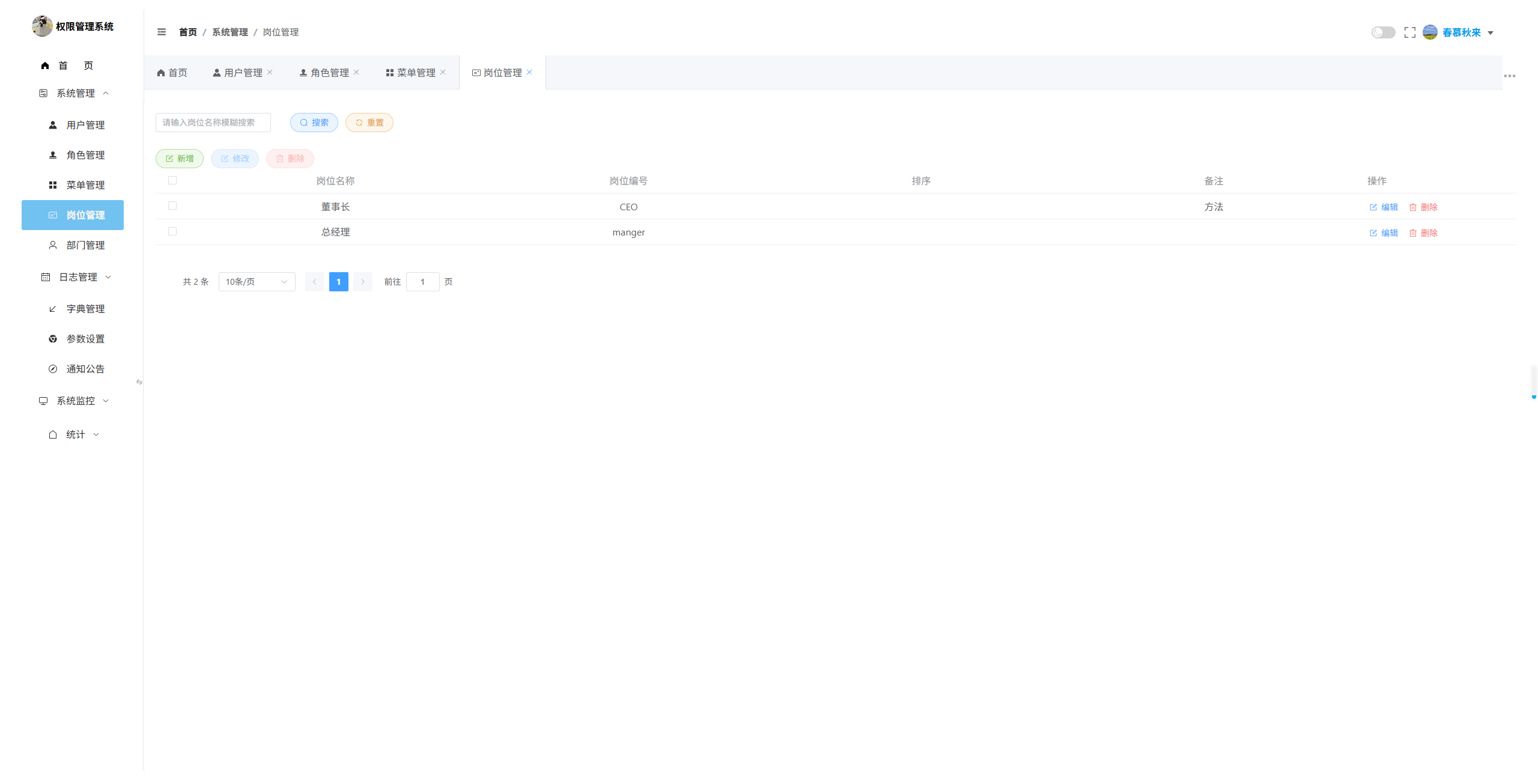Click the 修改 button

(x=235, y=159)
